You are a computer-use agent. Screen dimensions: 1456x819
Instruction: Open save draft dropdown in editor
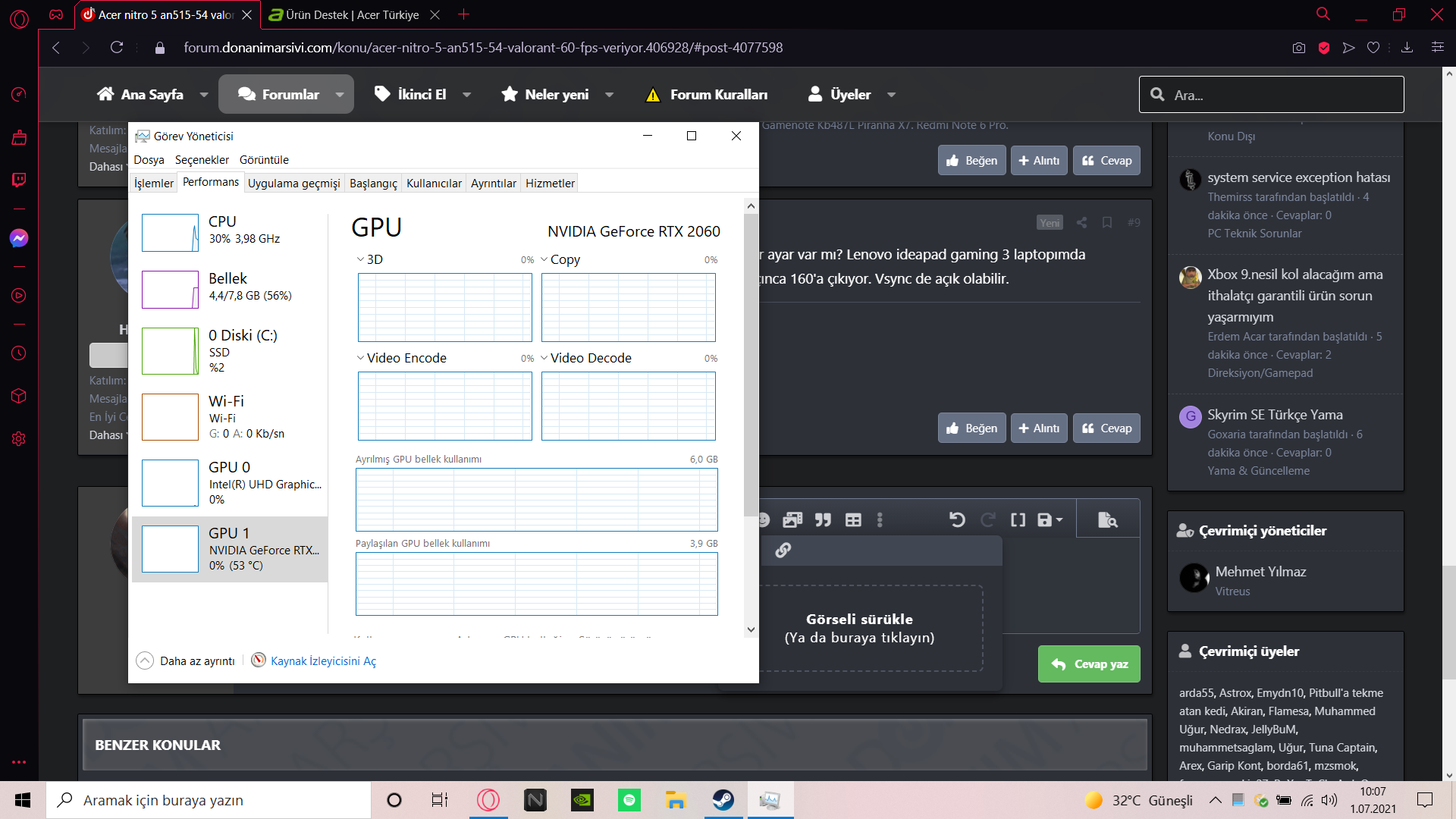(x=1050, y=519)
